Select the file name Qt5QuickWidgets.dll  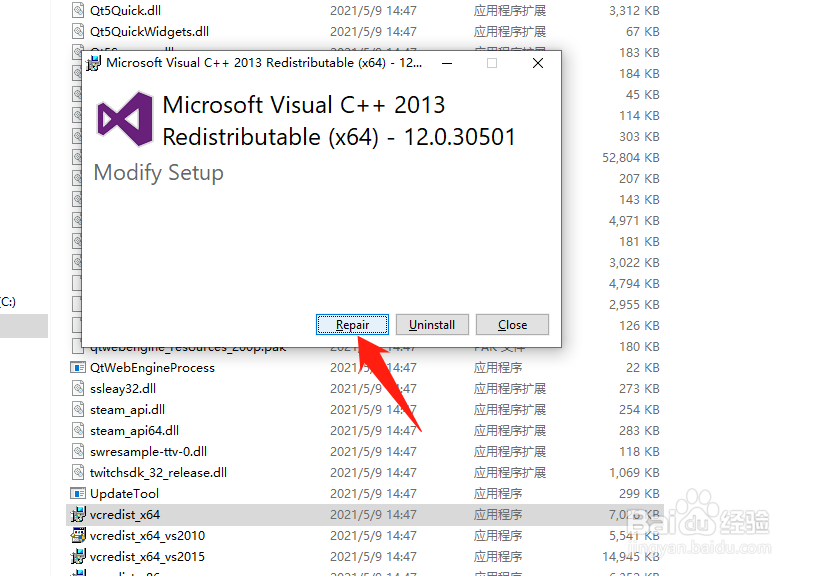tap(150, 31)
